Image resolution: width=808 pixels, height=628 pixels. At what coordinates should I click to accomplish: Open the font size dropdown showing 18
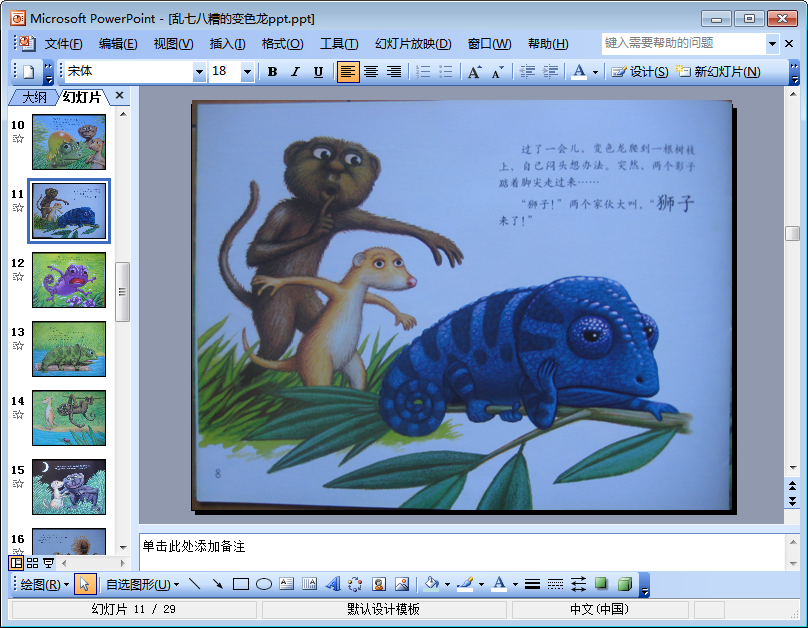click(x=247, y=72)
